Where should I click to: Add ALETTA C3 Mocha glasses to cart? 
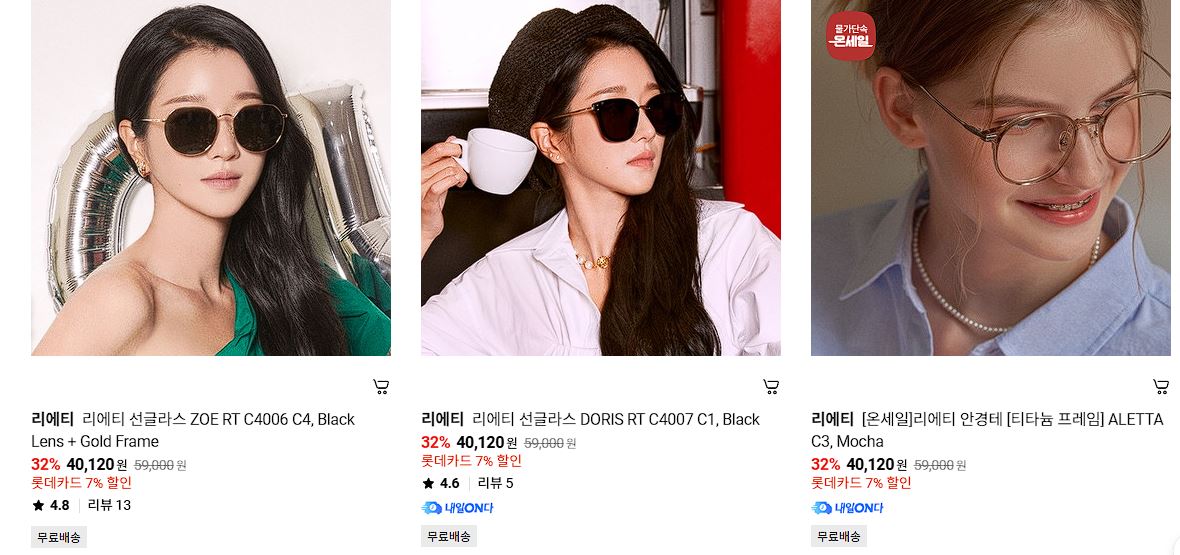click(x=1161, y=387)
